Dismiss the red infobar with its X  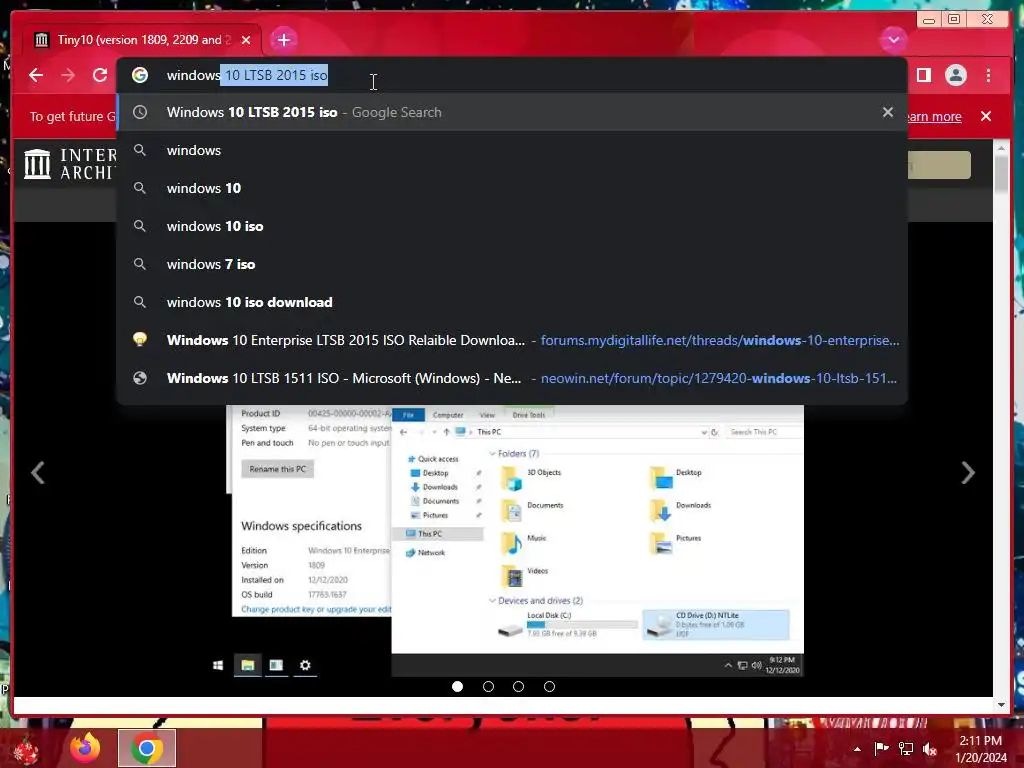coord(986,116)
